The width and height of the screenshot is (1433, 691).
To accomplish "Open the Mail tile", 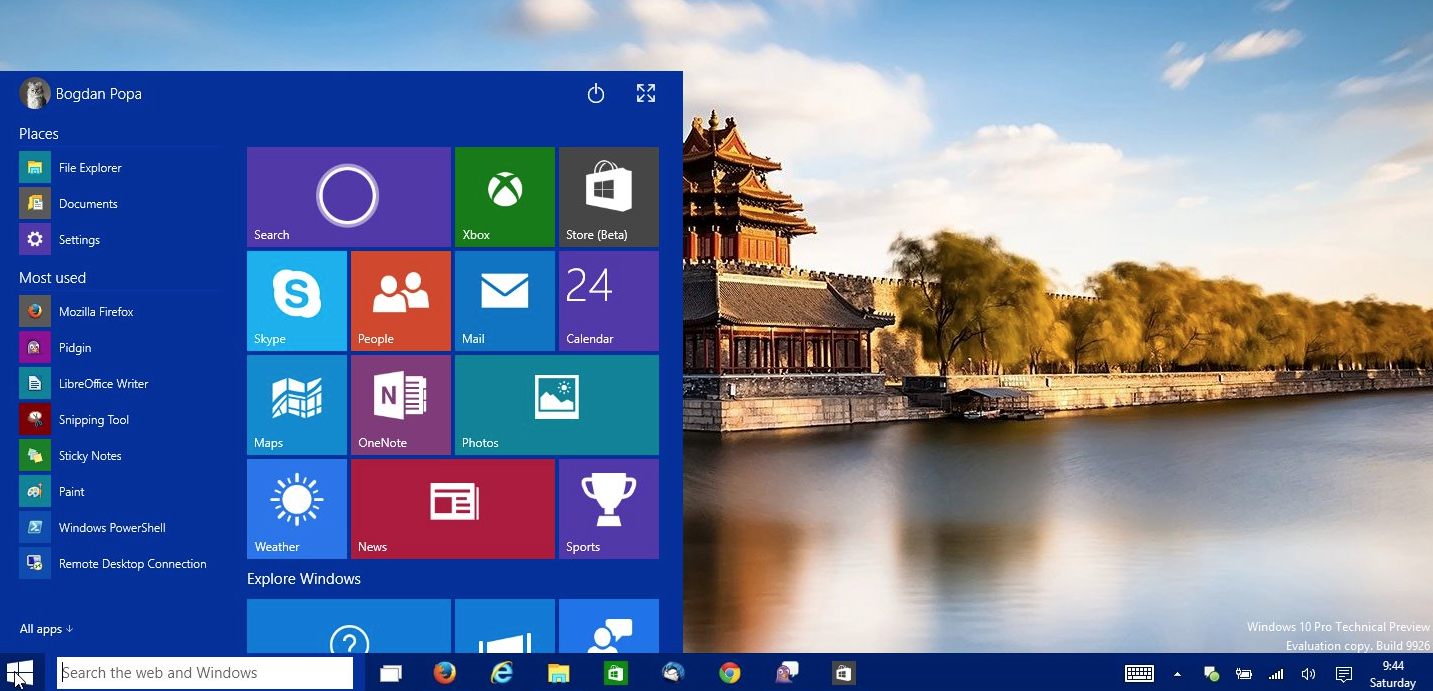I will point(505,301).
